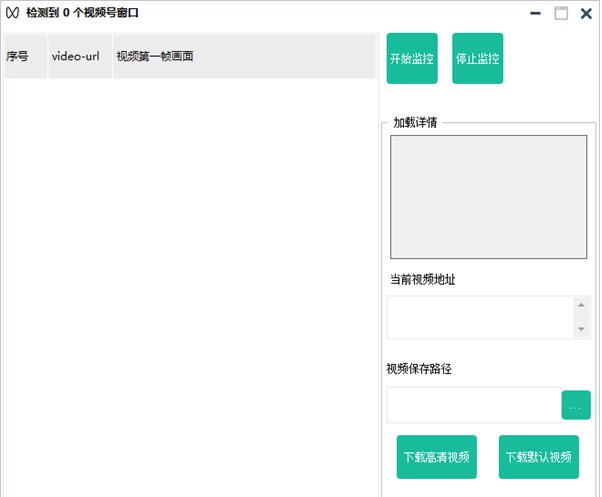The width and height of the screenshot is (602, 497).
Task: Click the 下载默认视频 button
Action: [538, 458]
